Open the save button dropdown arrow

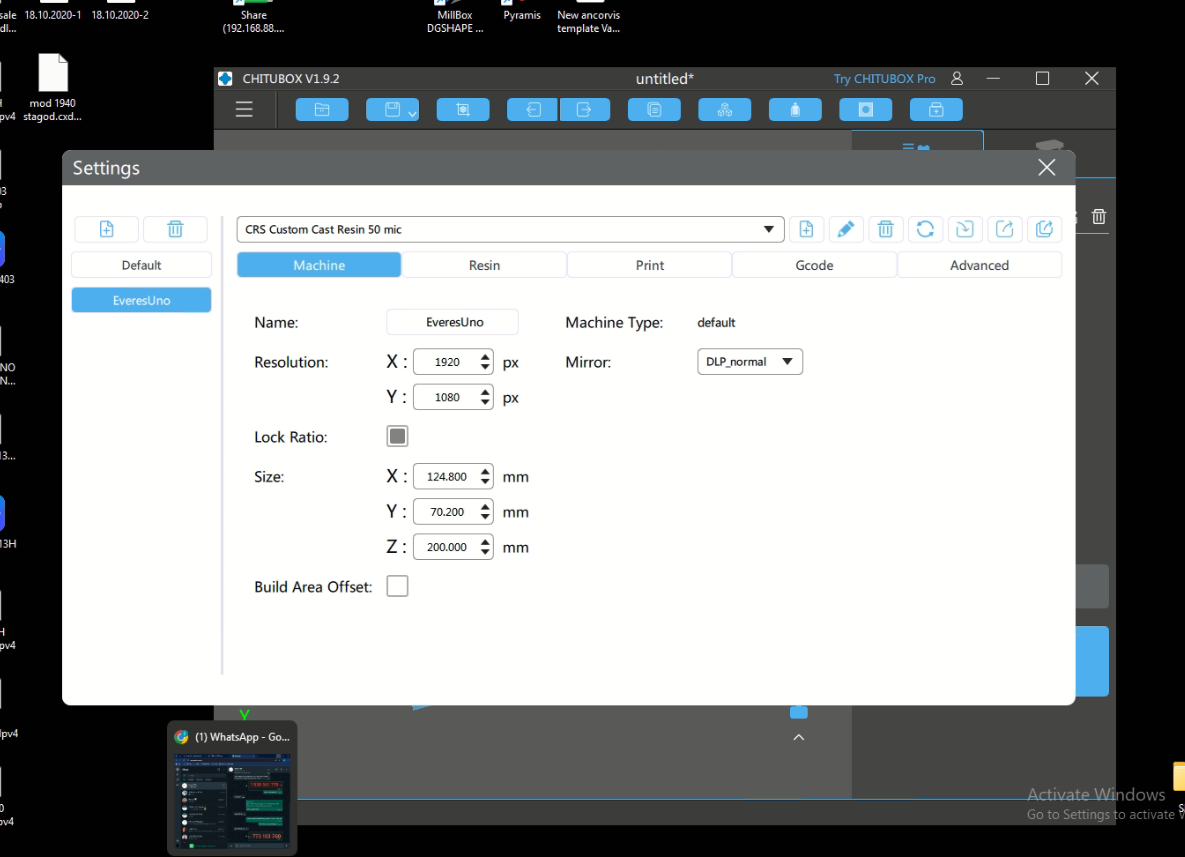pyautogui.click(x=412, y=113)
